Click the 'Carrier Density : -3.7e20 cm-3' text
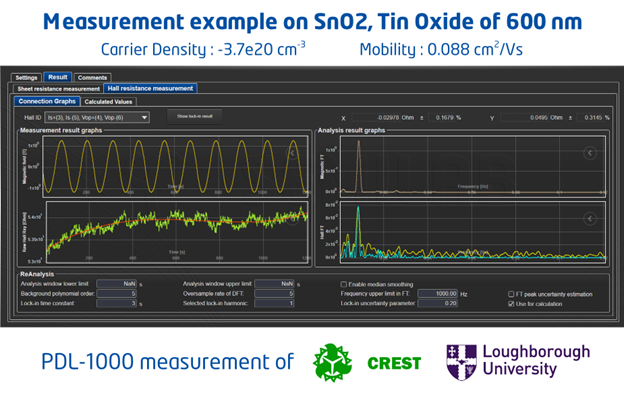The image size is (624, 393). 203,49
